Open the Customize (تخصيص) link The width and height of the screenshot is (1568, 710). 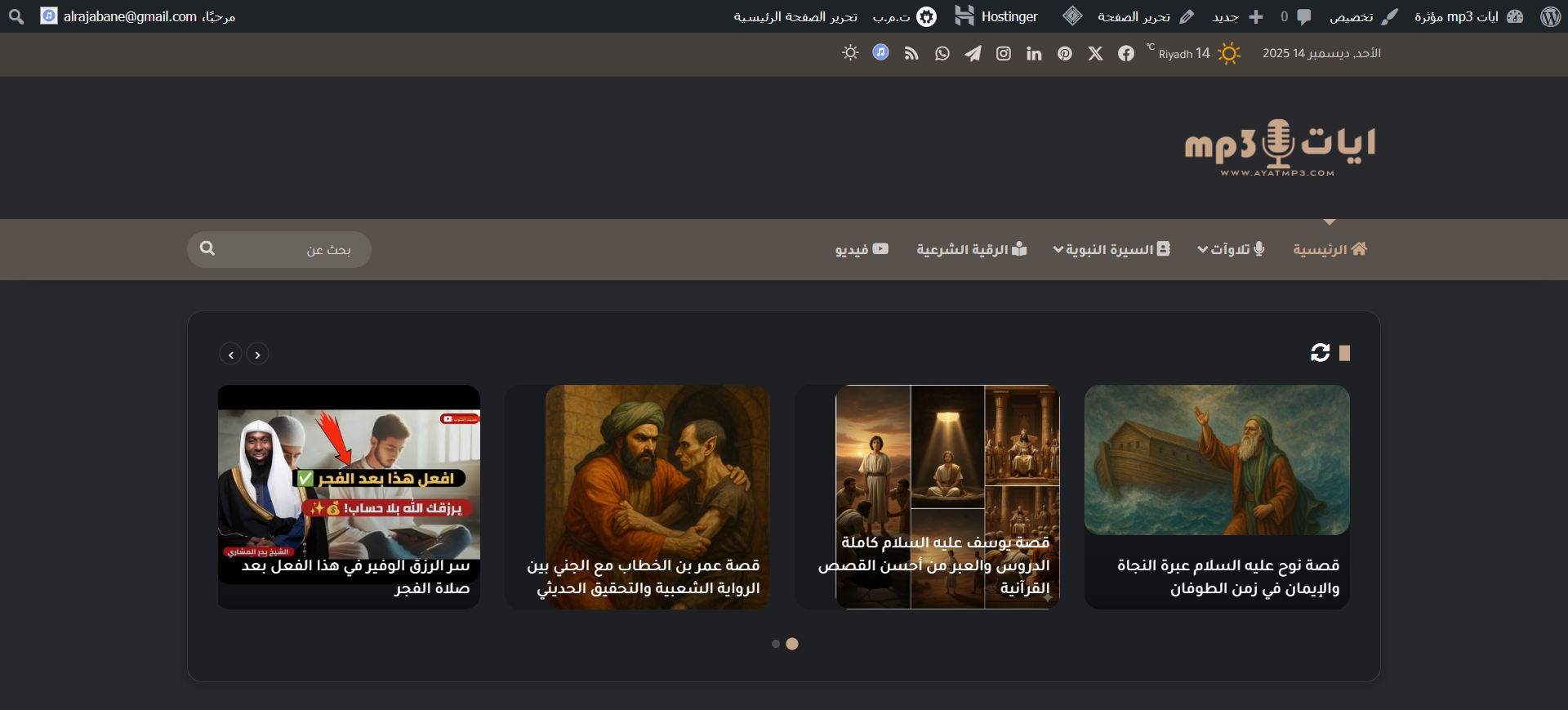tap(1364, 16)
